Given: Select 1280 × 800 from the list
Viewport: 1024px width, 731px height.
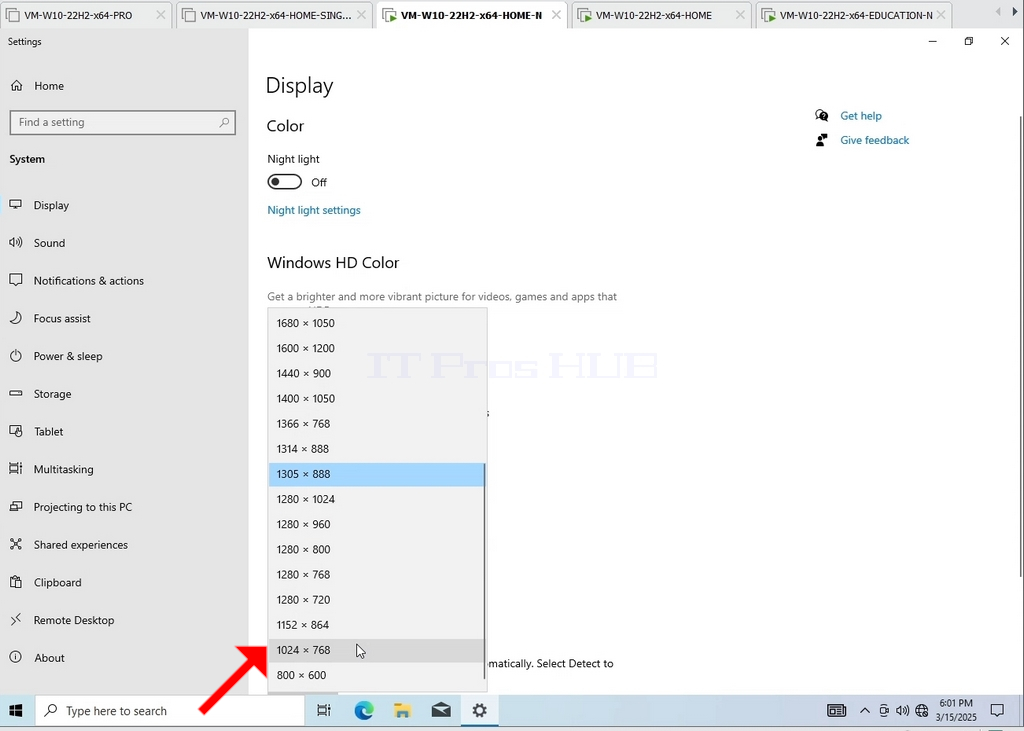Looking at the screenshot, I should 377,549.
